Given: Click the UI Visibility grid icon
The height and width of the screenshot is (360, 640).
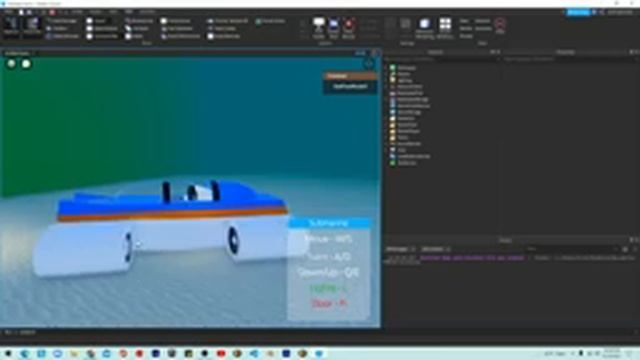Looking at the screenshot, I should [x=445, y=24].
